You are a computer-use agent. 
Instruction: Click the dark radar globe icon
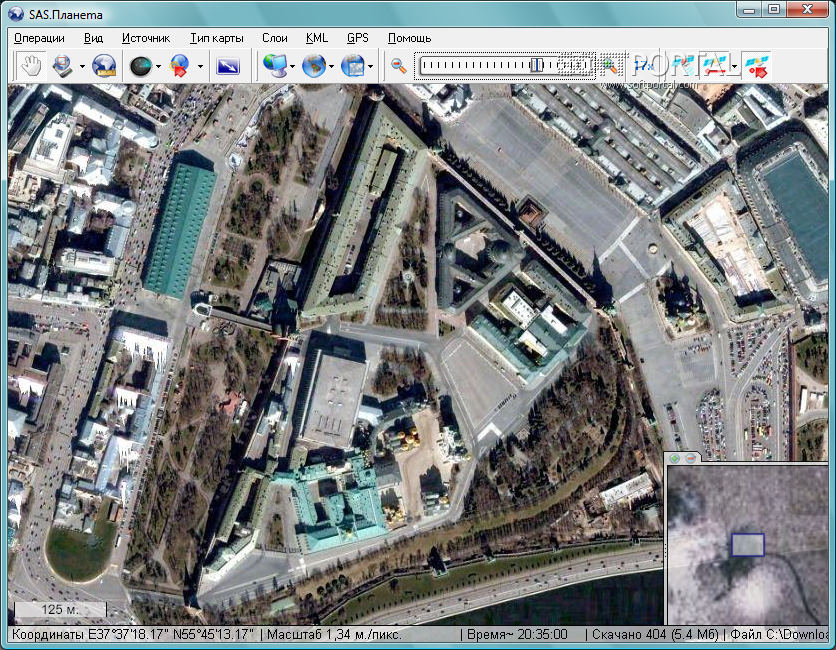pos(141,66)
